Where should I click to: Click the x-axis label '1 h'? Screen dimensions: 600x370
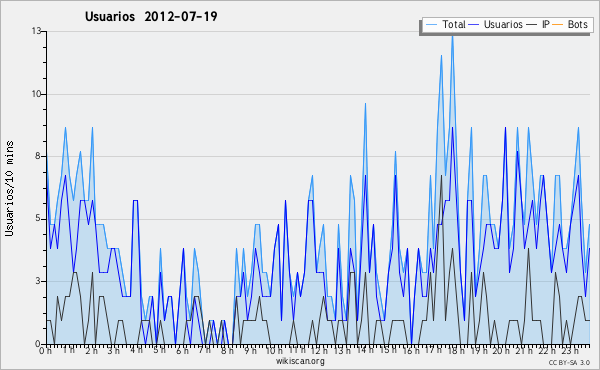coord(68,350)
